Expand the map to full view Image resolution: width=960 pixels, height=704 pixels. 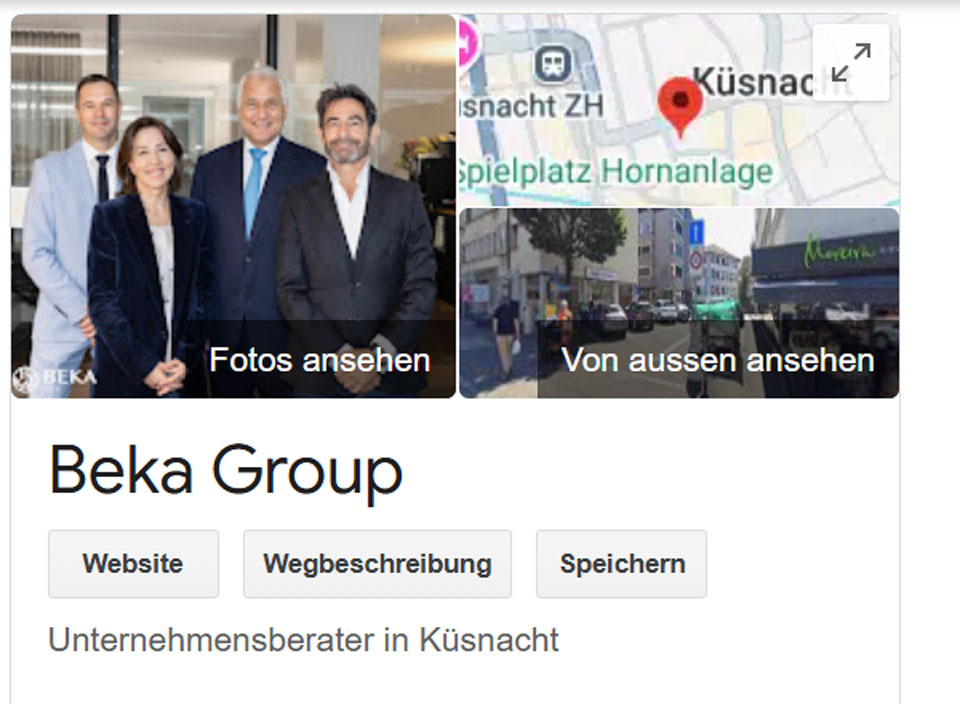(851, 62)
